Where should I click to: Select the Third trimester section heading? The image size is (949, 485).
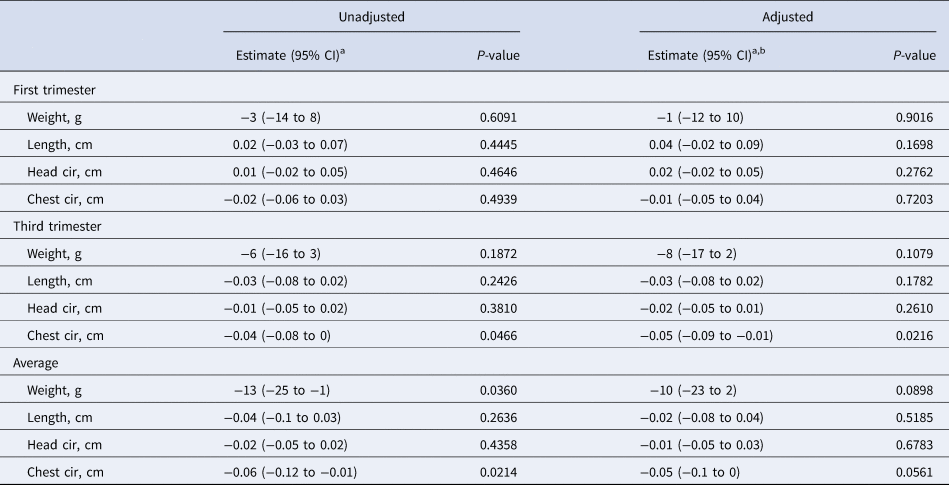56,226
